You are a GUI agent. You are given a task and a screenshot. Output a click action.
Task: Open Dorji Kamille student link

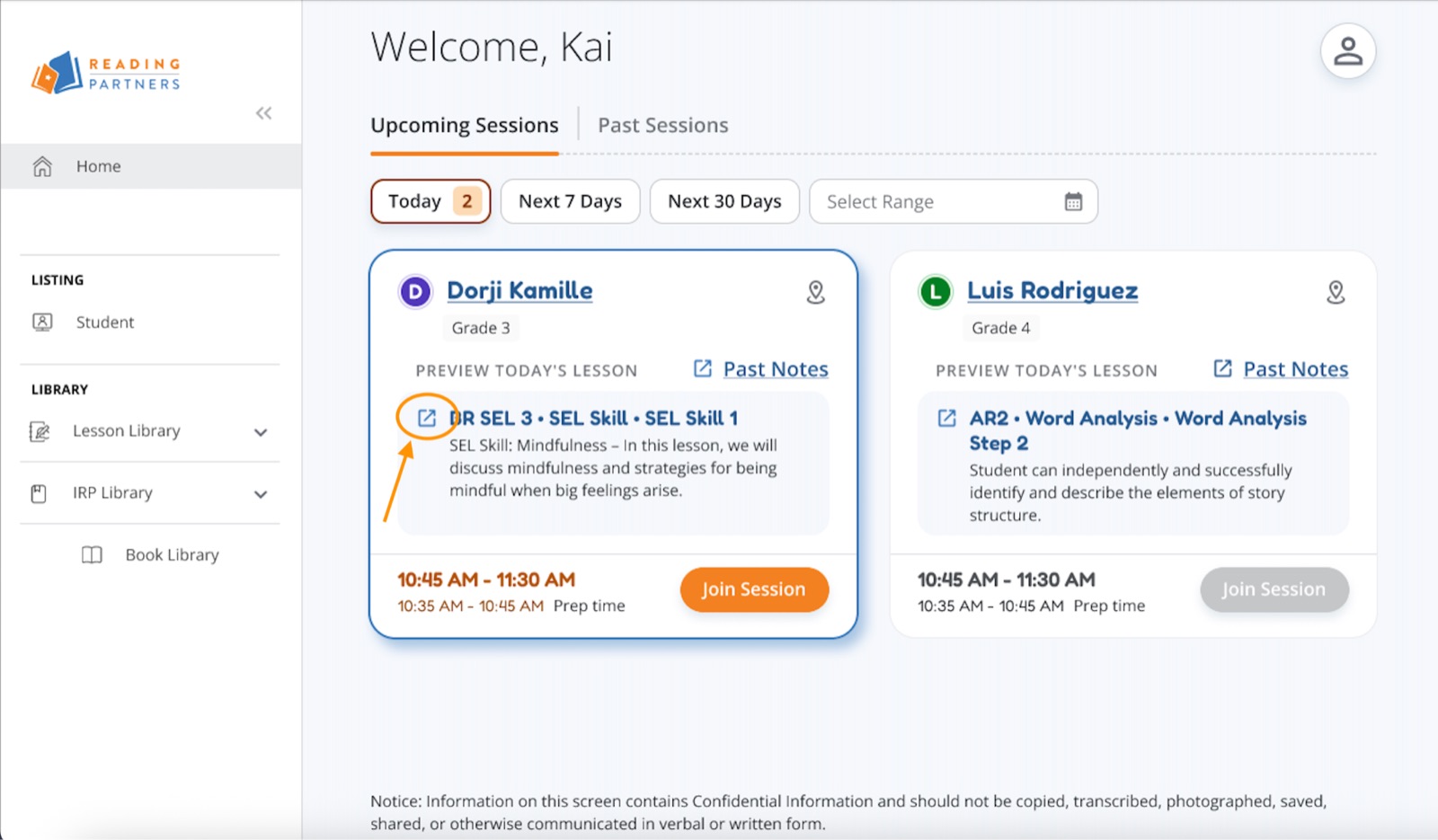(519, 291)
